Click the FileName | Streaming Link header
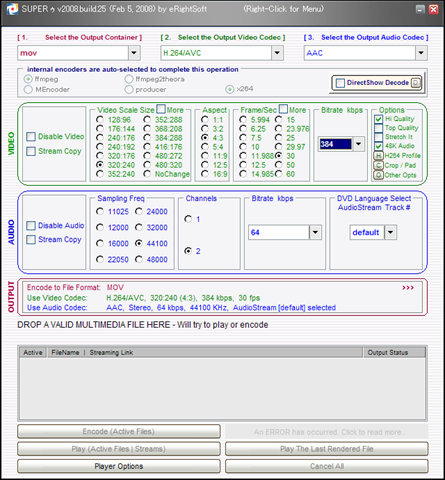This screenshot has height=480, width=445. coord(205,352)
